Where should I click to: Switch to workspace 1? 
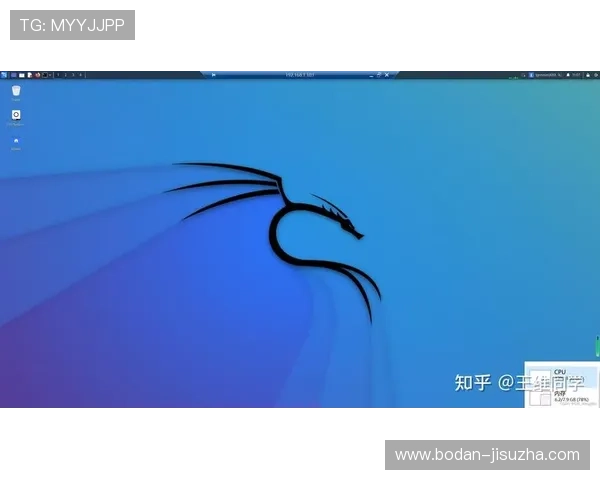click(58, 75)
